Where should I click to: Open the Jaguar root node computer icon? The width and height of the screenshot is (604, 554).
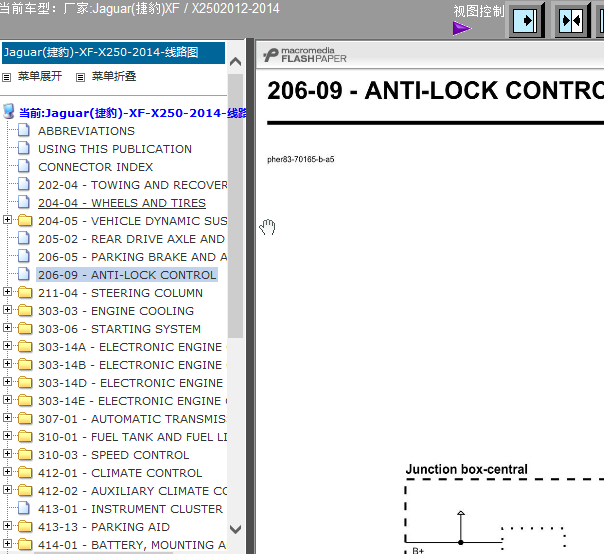point(8,111)
